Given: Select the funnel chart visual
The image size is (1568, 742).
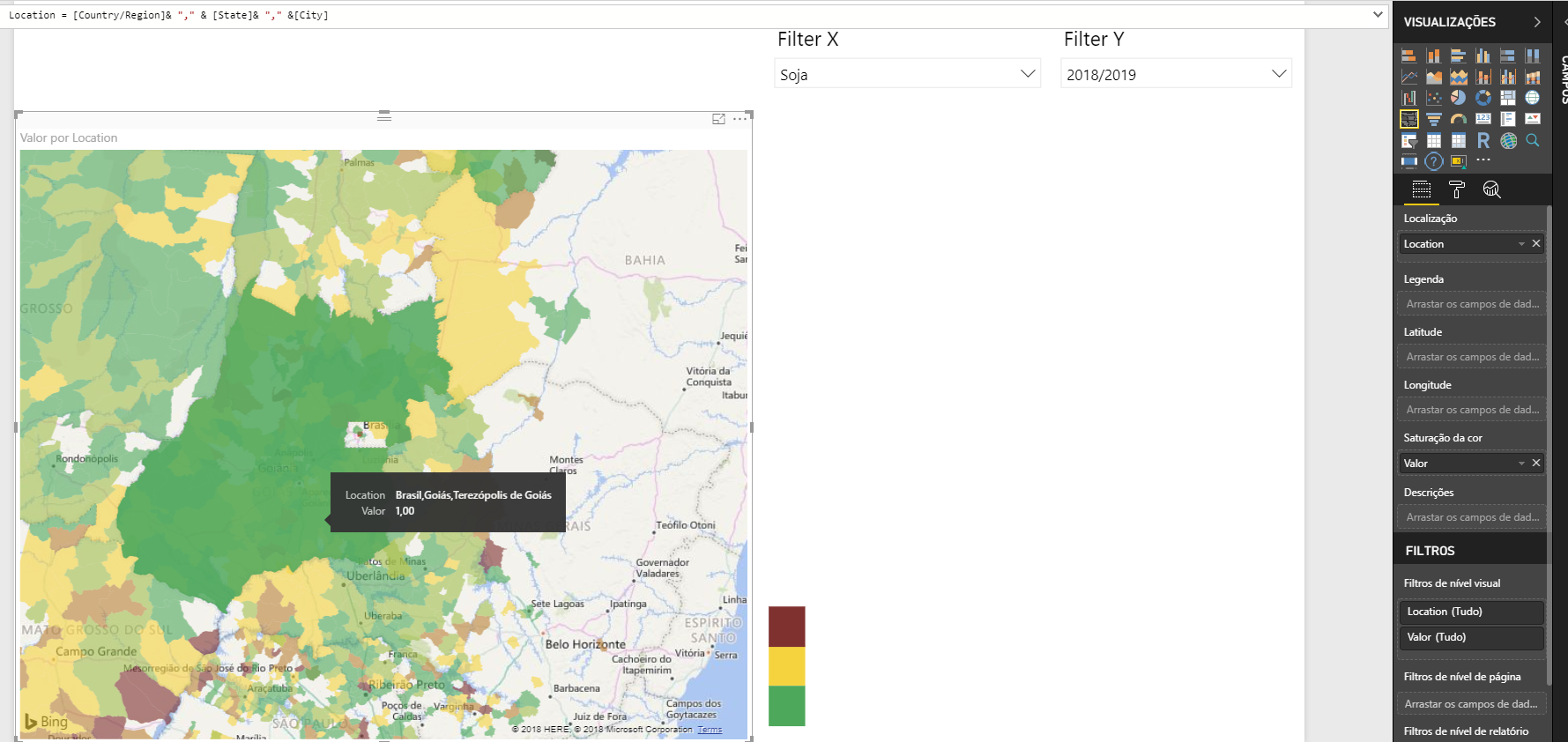Looking at the screenshot, I should point(1434,119).
